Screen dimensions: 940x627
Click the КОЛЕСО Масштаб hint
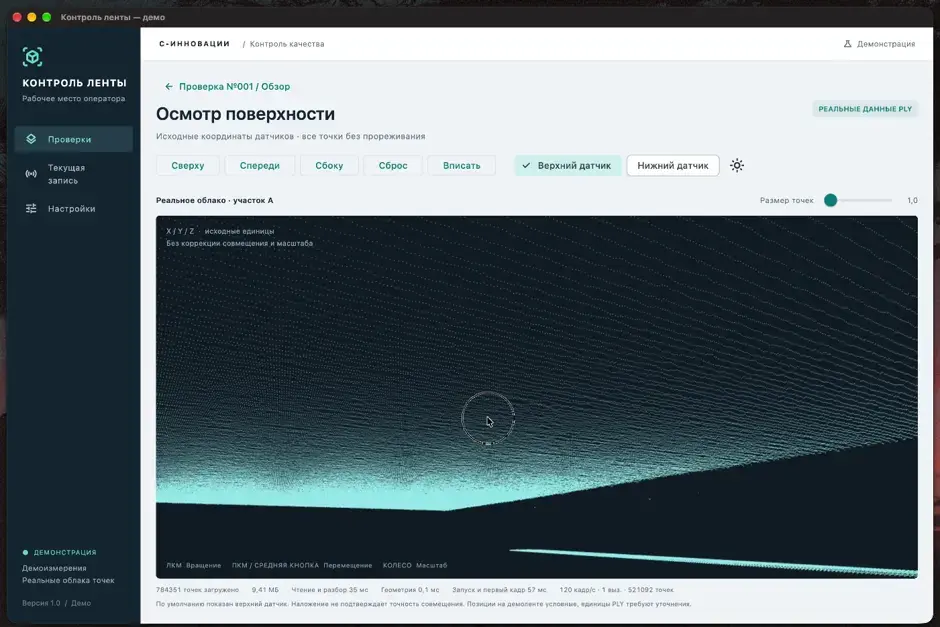415,565
